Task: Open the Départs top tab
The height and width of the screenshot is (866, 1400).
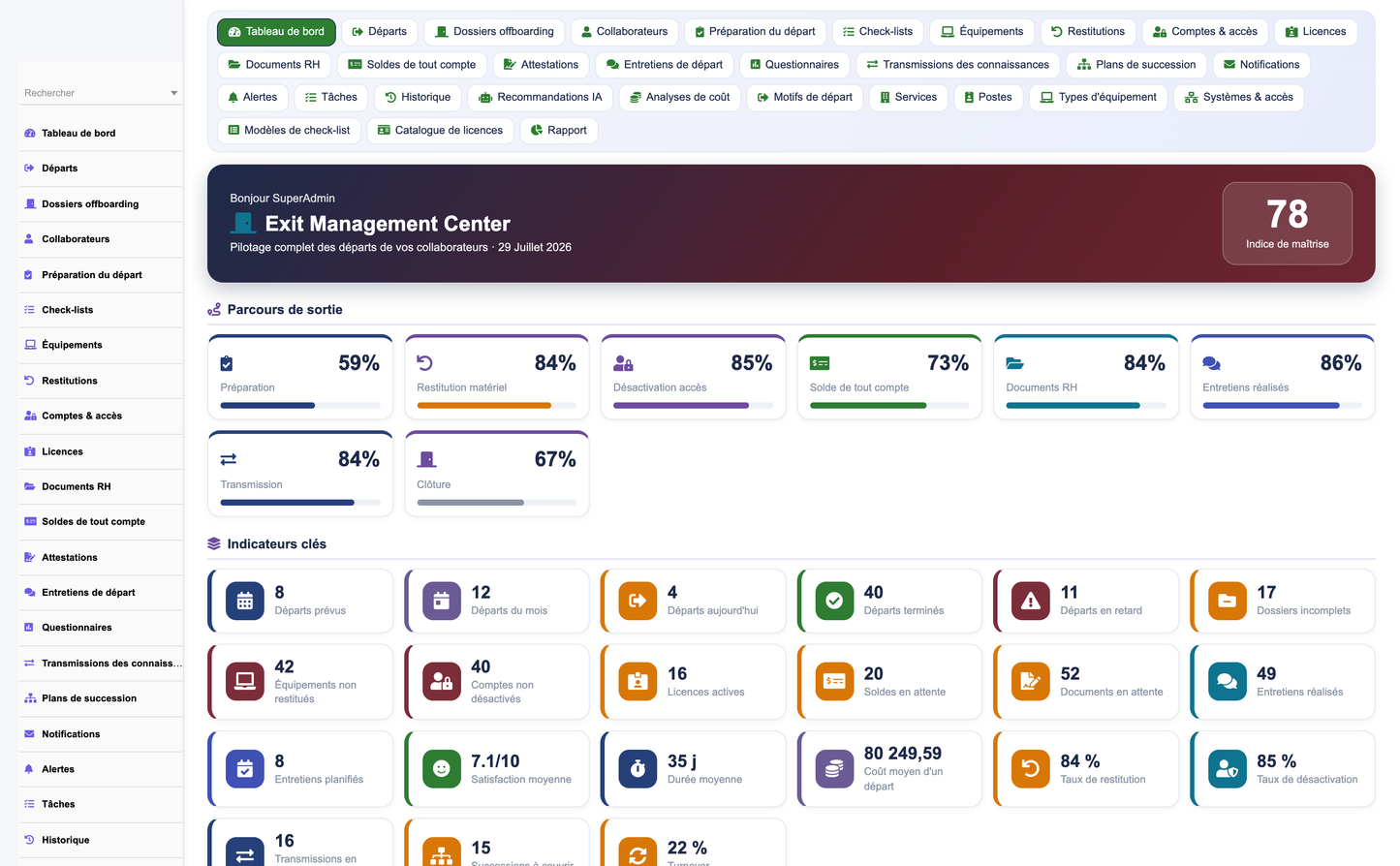Action: [x=380, y=32]
